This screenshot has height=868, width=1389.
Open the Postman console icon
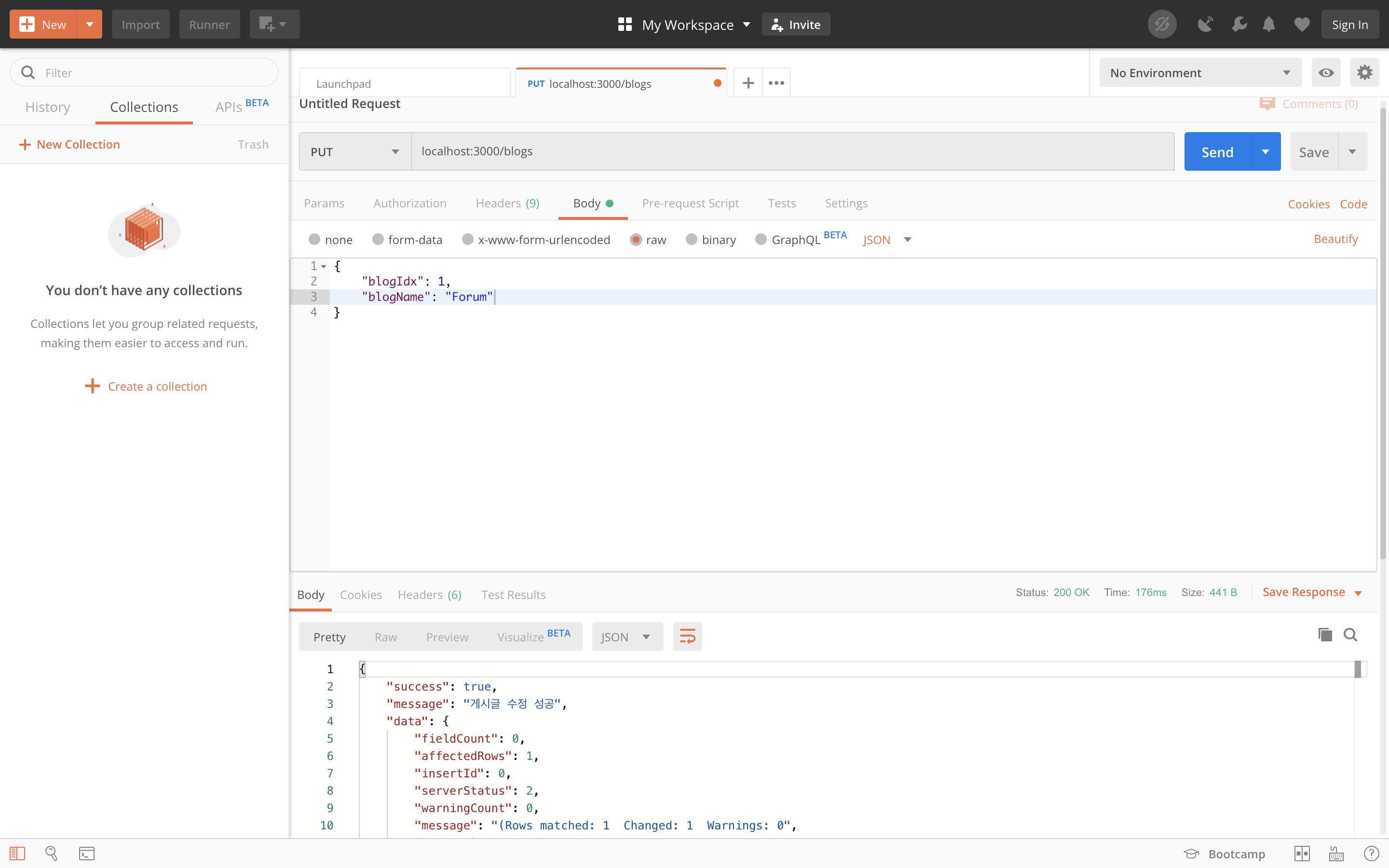tap(87, 853)
